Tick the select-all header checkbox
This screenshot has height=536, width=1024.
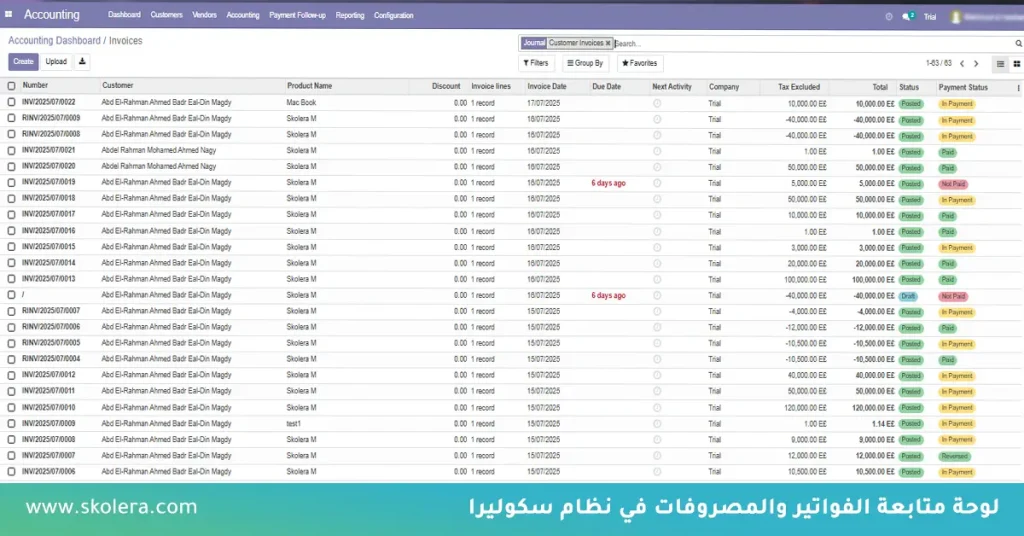(x=11, y=86)
